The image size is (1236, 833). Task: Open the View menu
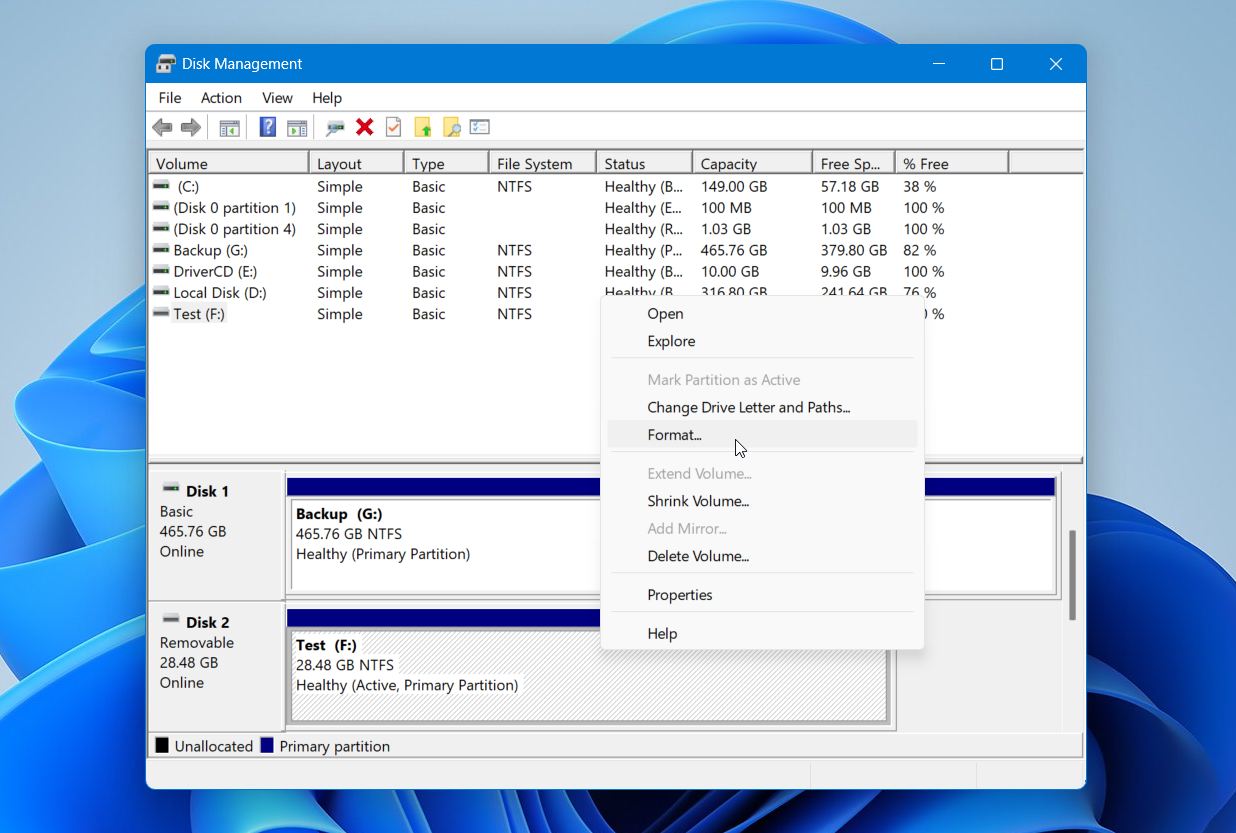point(277,98)
